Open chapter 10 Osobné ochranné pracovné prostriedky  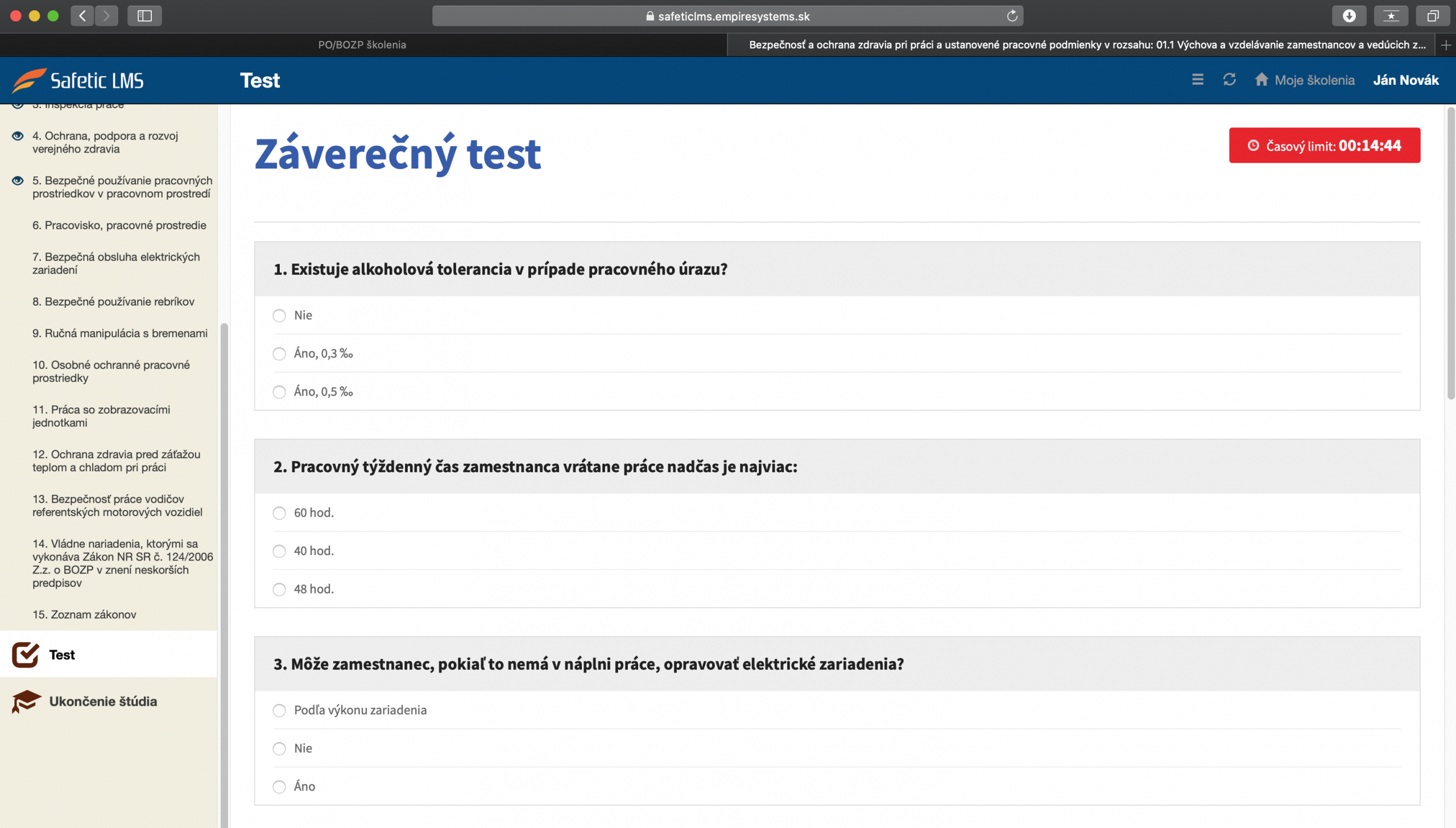click(111, 371)
